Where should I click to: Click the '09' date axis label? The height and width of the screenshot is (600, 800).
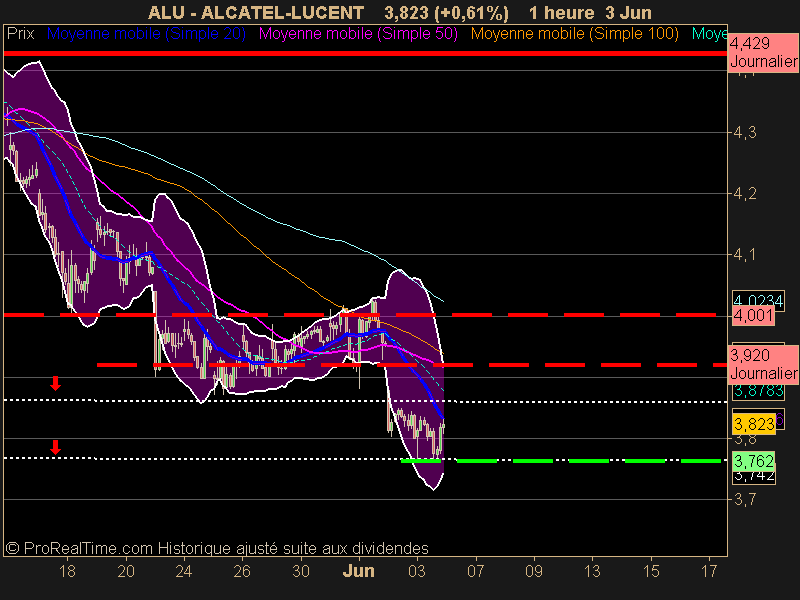point(534,570)
